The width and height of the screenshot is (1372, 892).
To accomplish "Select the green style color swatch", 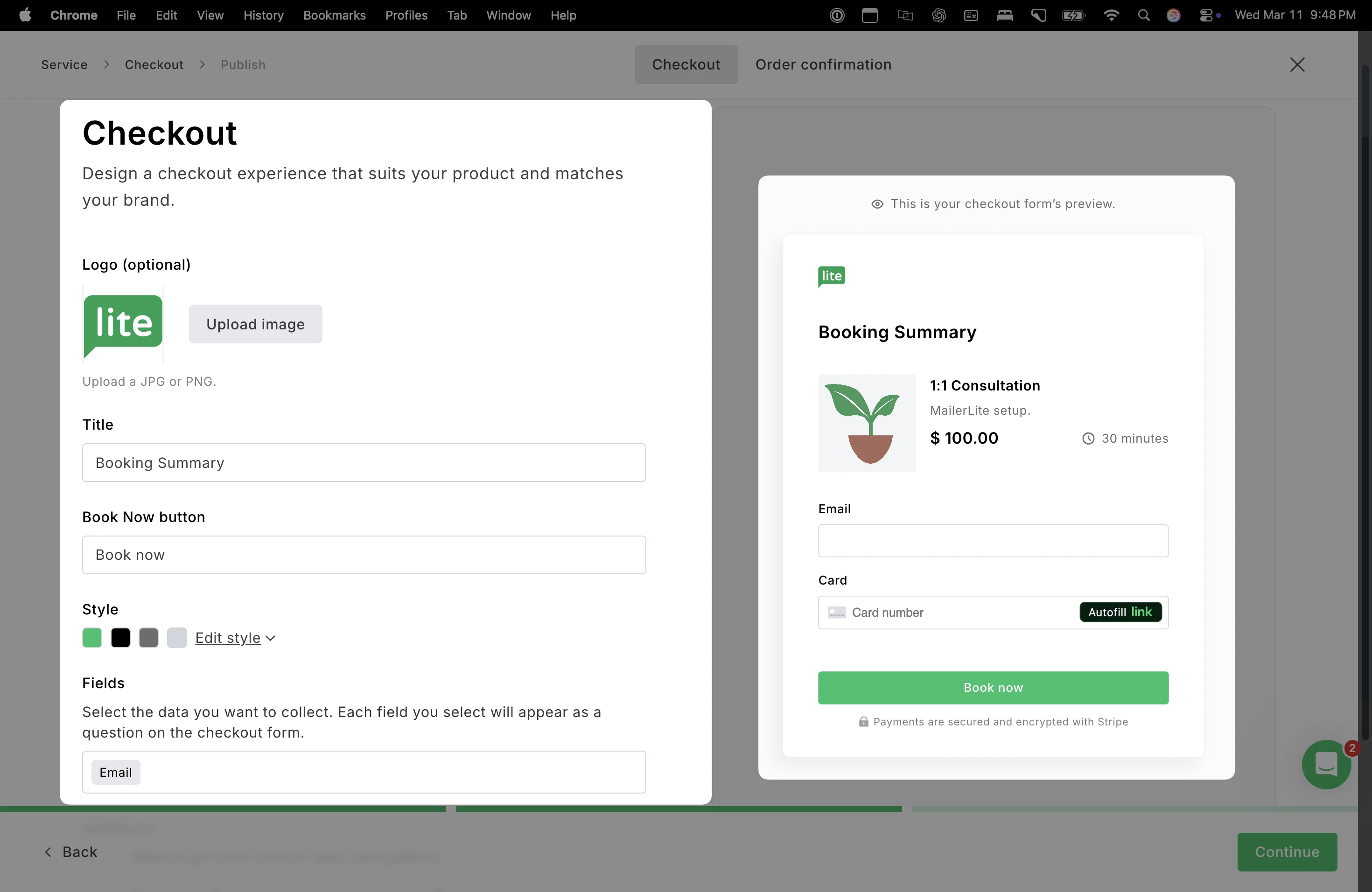I will coord(92,638).
